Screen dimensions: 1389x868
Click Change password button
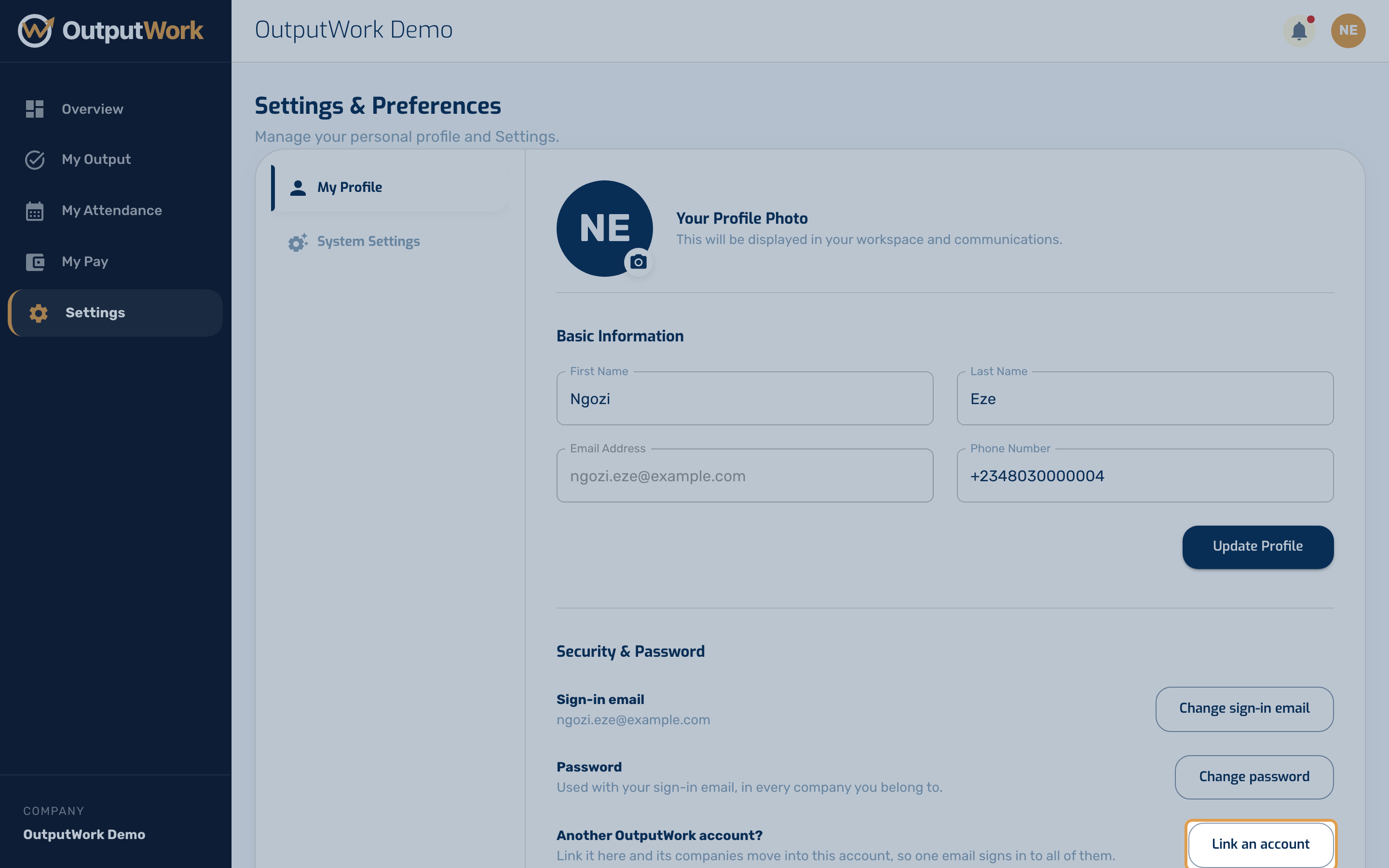1254,777
